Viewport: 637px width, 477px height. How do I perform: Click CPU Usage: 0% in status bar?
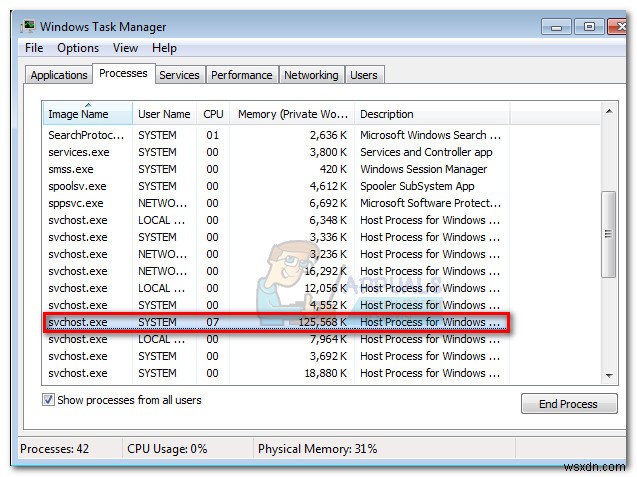click(167, 449)
